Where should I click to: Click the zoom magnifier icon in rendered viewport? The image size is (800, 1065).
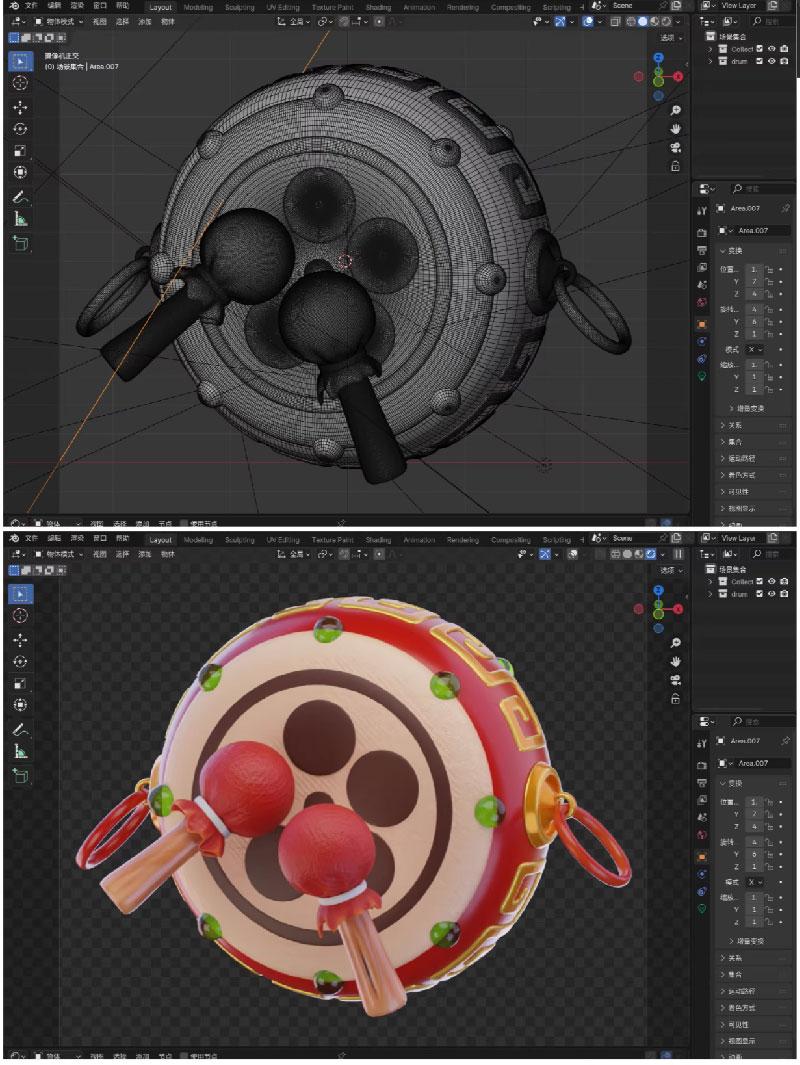click(x=676, y=643)
